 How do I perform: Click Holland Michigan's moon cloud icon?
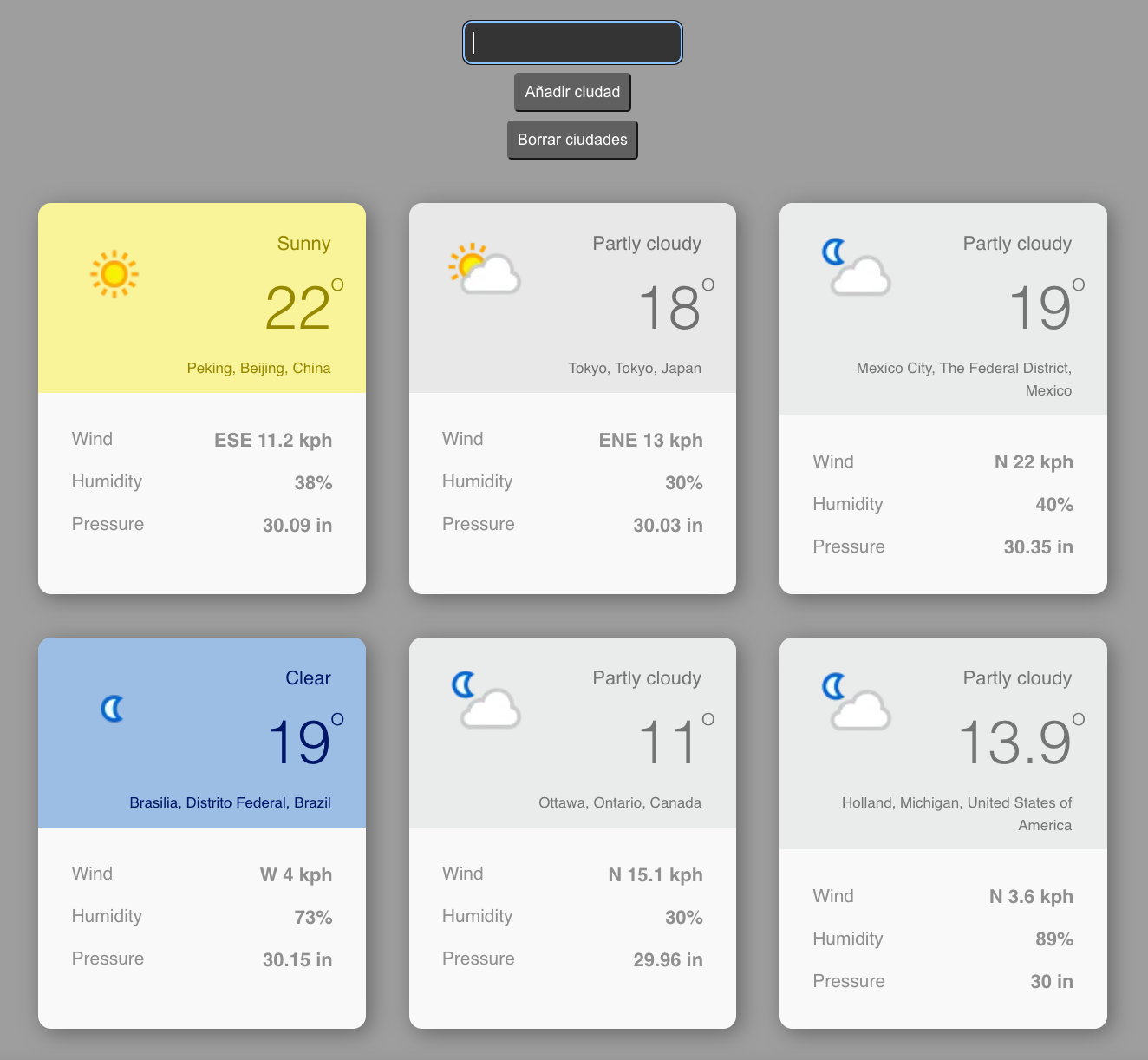(x=855, y=701)
